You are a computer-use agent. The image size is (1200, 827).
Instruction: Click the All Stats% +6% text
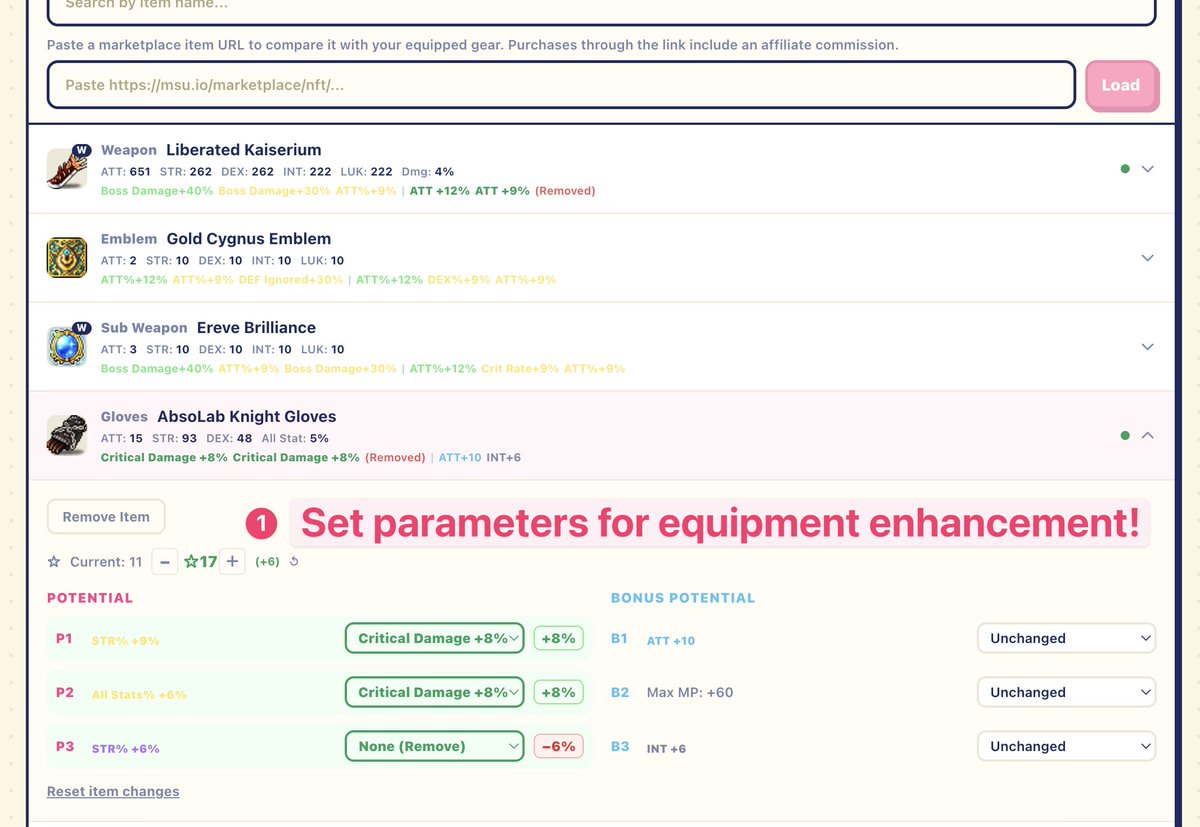[139, 694]
